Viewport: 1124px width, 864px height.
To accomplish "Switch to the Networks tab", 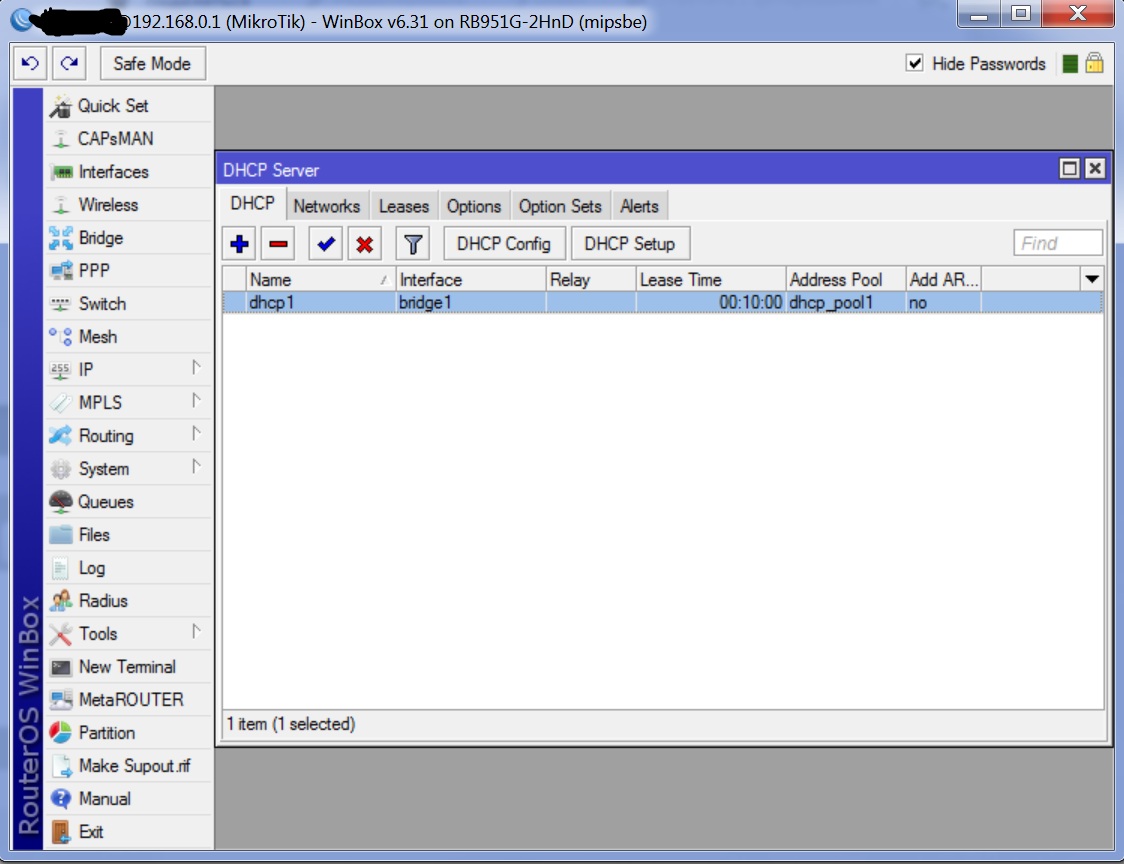I will pyautogui.click(x=327, y=206).
